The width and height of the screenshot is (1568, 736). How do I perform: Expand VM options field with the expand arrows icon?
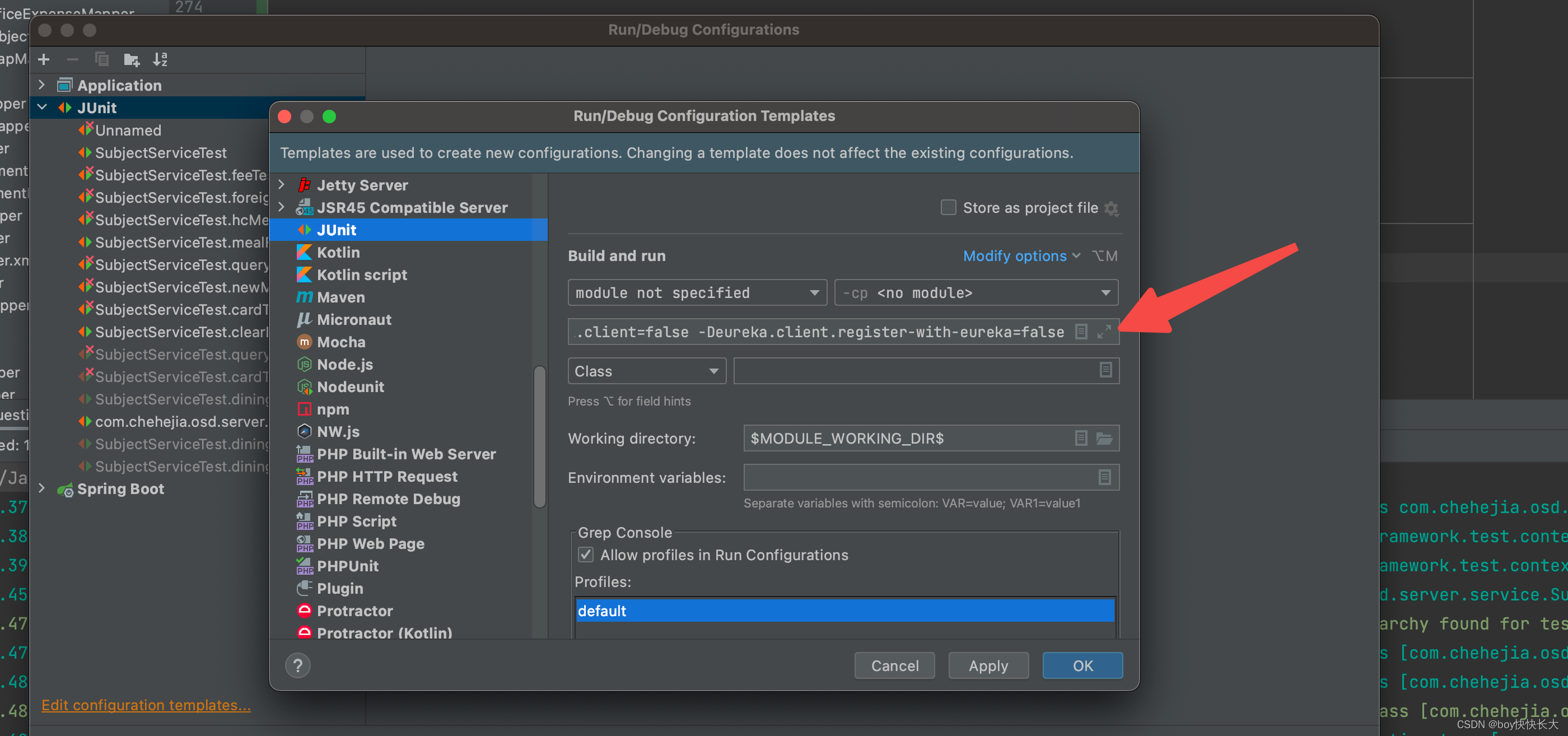(1104, 332)
